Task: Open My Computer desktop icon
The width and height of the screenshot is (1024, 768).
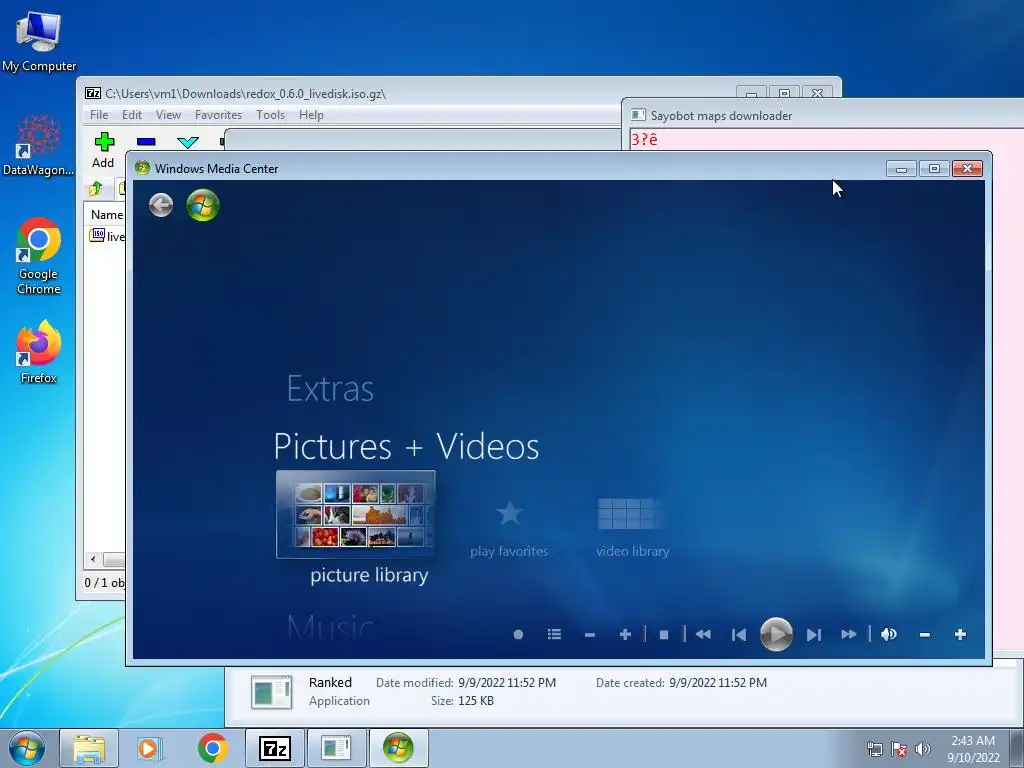Action: (39, 41)
